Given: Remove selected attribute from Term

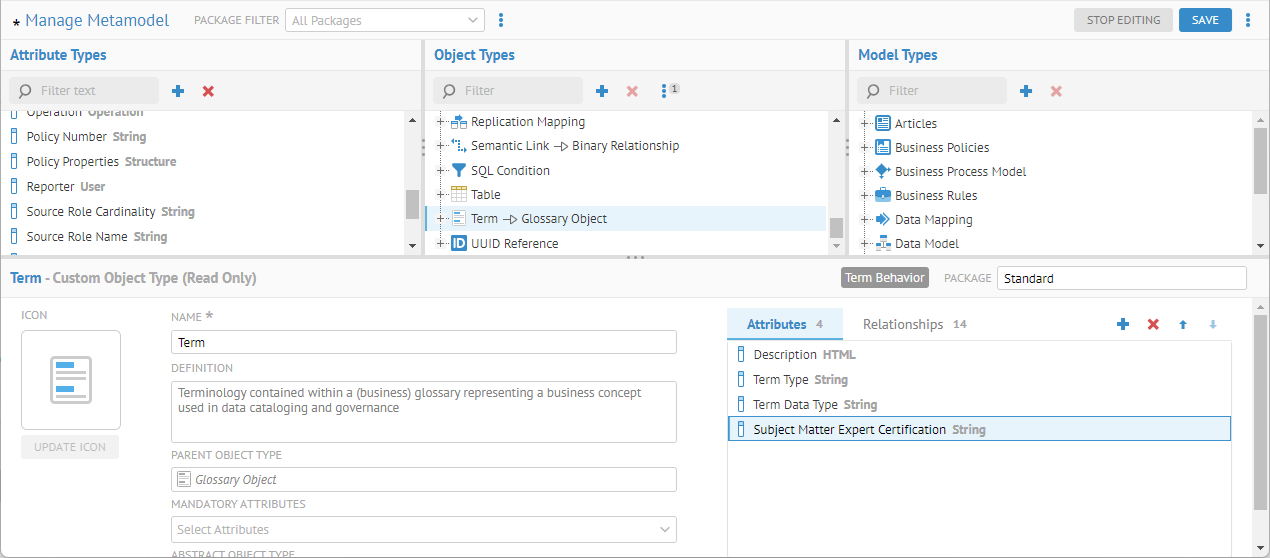Looking at the screenshot, I should pos(1153,325).
